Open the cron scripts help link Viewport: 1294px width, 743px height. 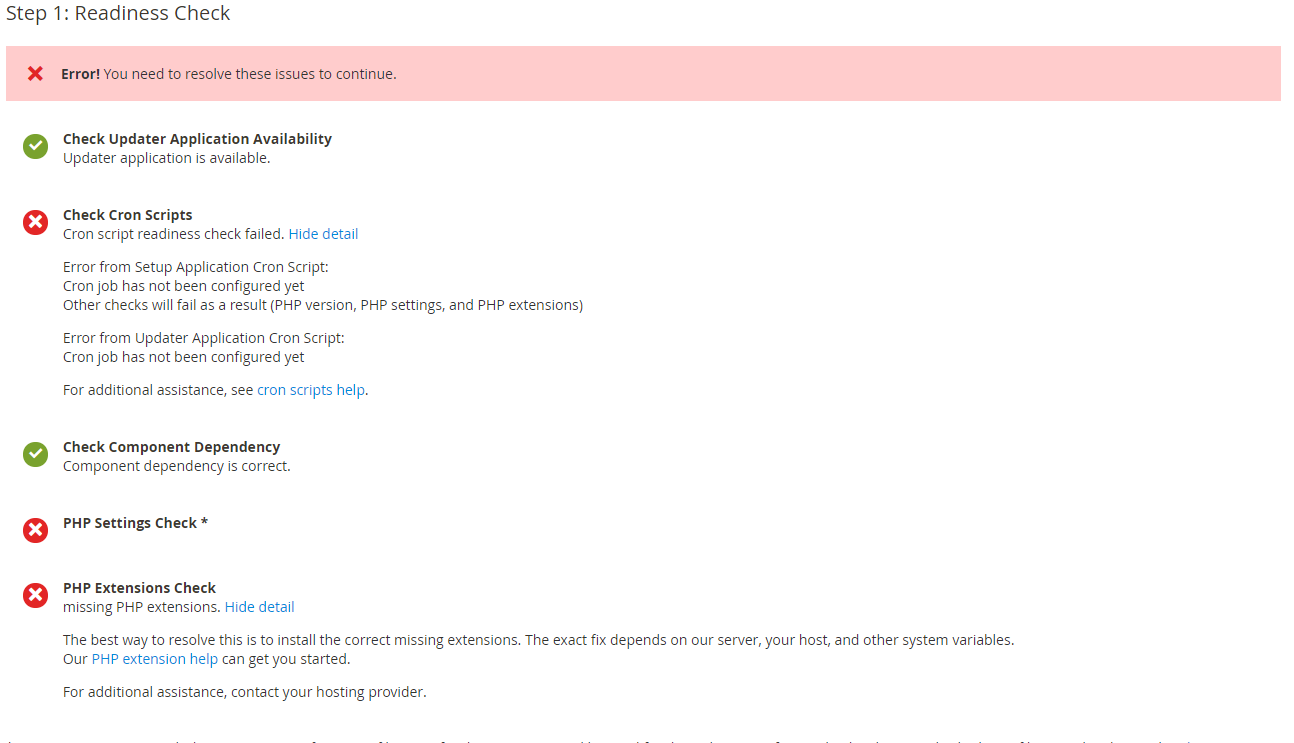[x=310, y=389]
